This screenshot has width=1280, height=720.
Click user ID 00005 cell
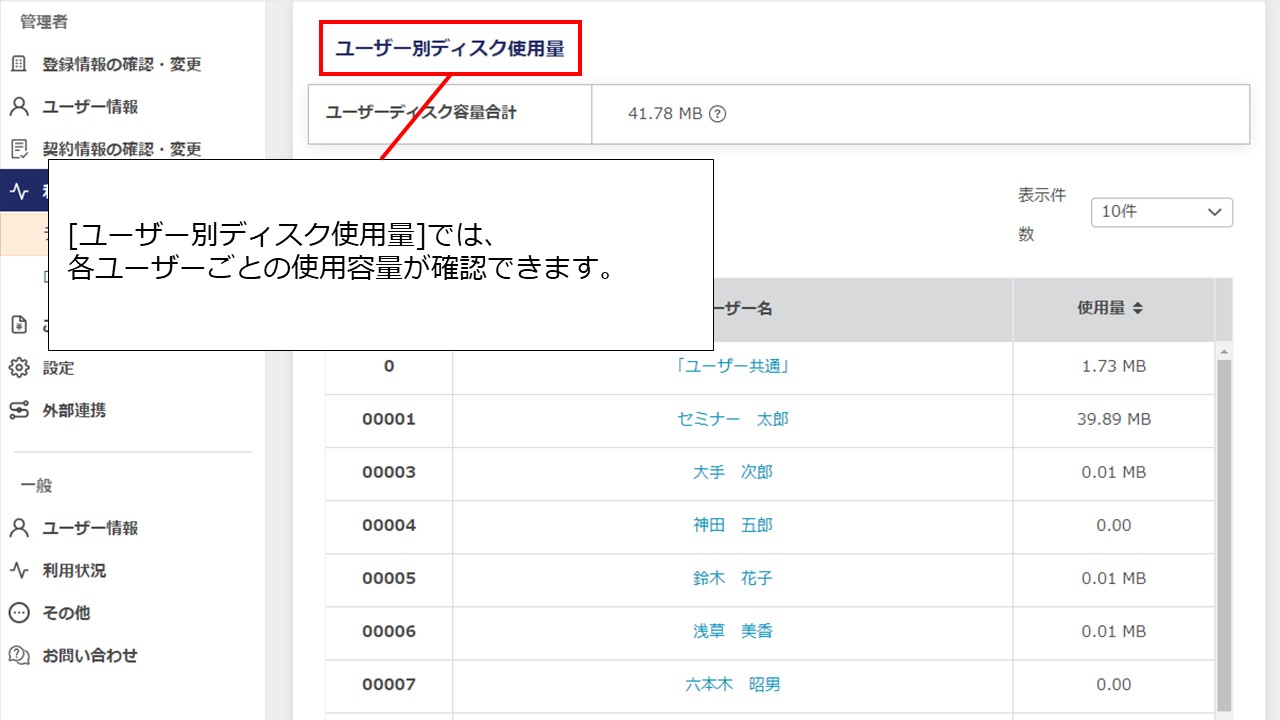click(389, 578)
